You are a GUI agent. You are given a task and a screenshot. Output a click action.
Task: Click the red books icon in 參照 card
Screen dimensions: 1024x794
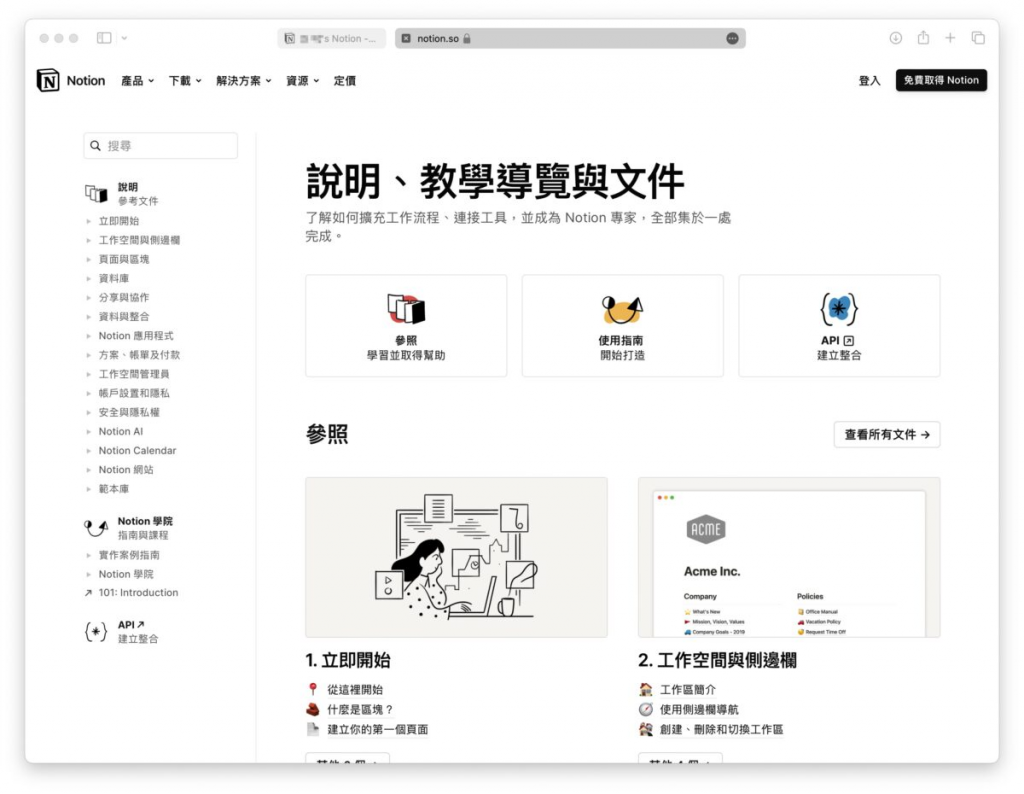pos(406,308)
